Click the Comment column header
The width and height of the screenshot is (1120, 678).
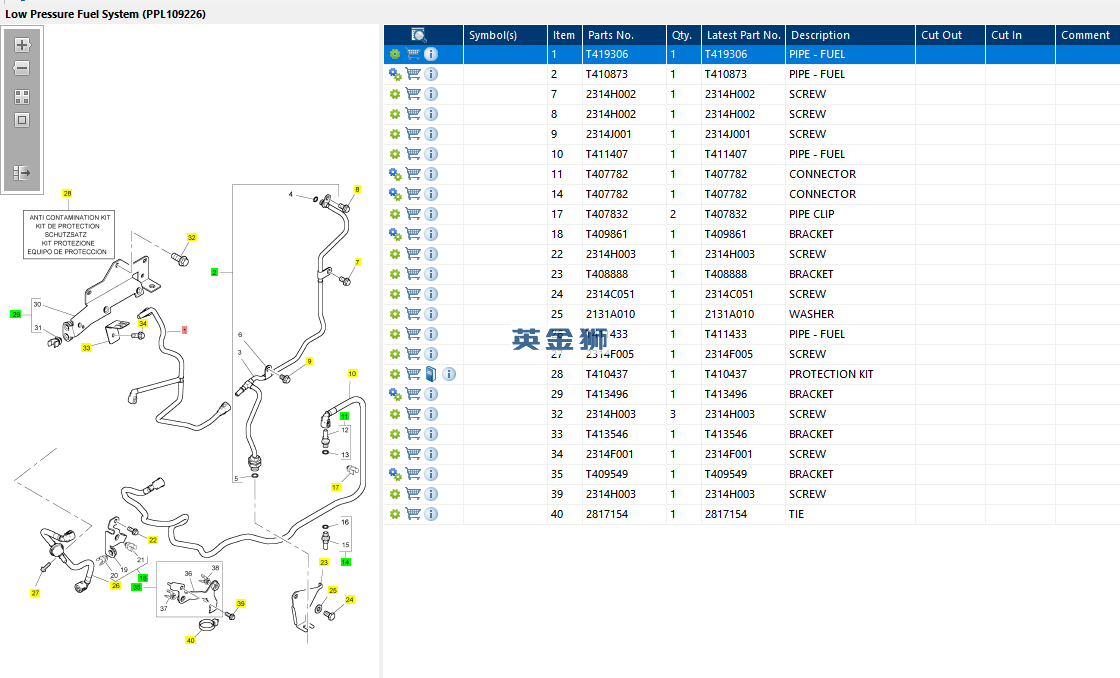pyautogui.click(x=1087, y=35)
